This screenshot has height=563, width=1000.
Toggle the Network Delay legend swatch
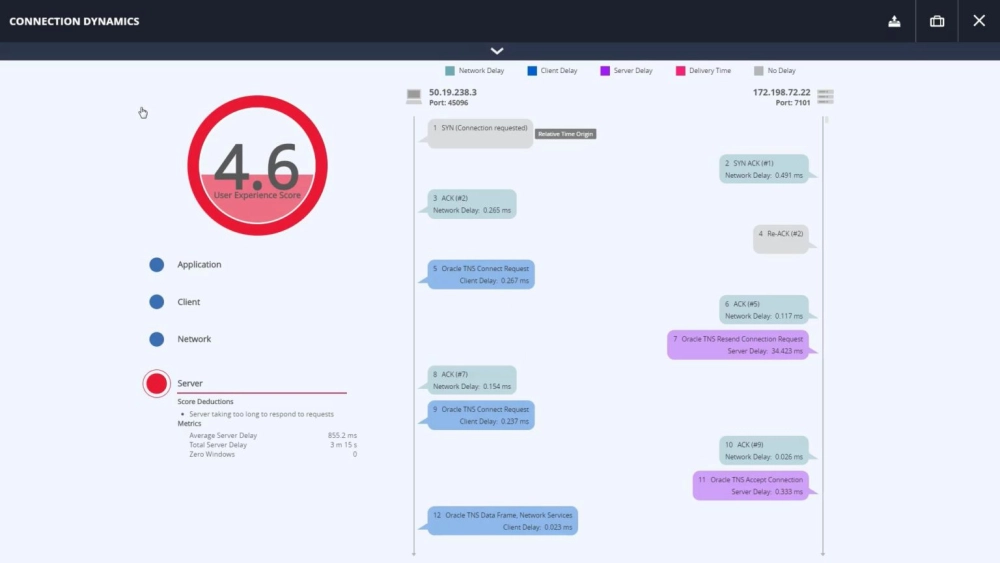(x=450, y=71)
